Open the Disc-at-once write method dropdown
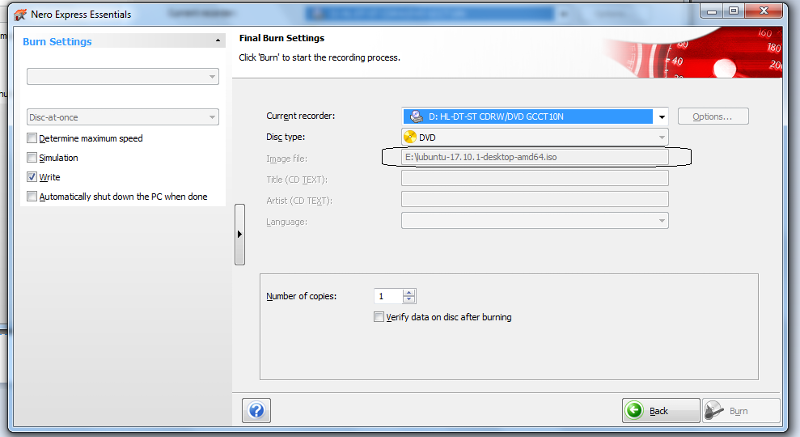Image resolution: width=800 pixels, height=437 pixels. (x=122, y=117)
